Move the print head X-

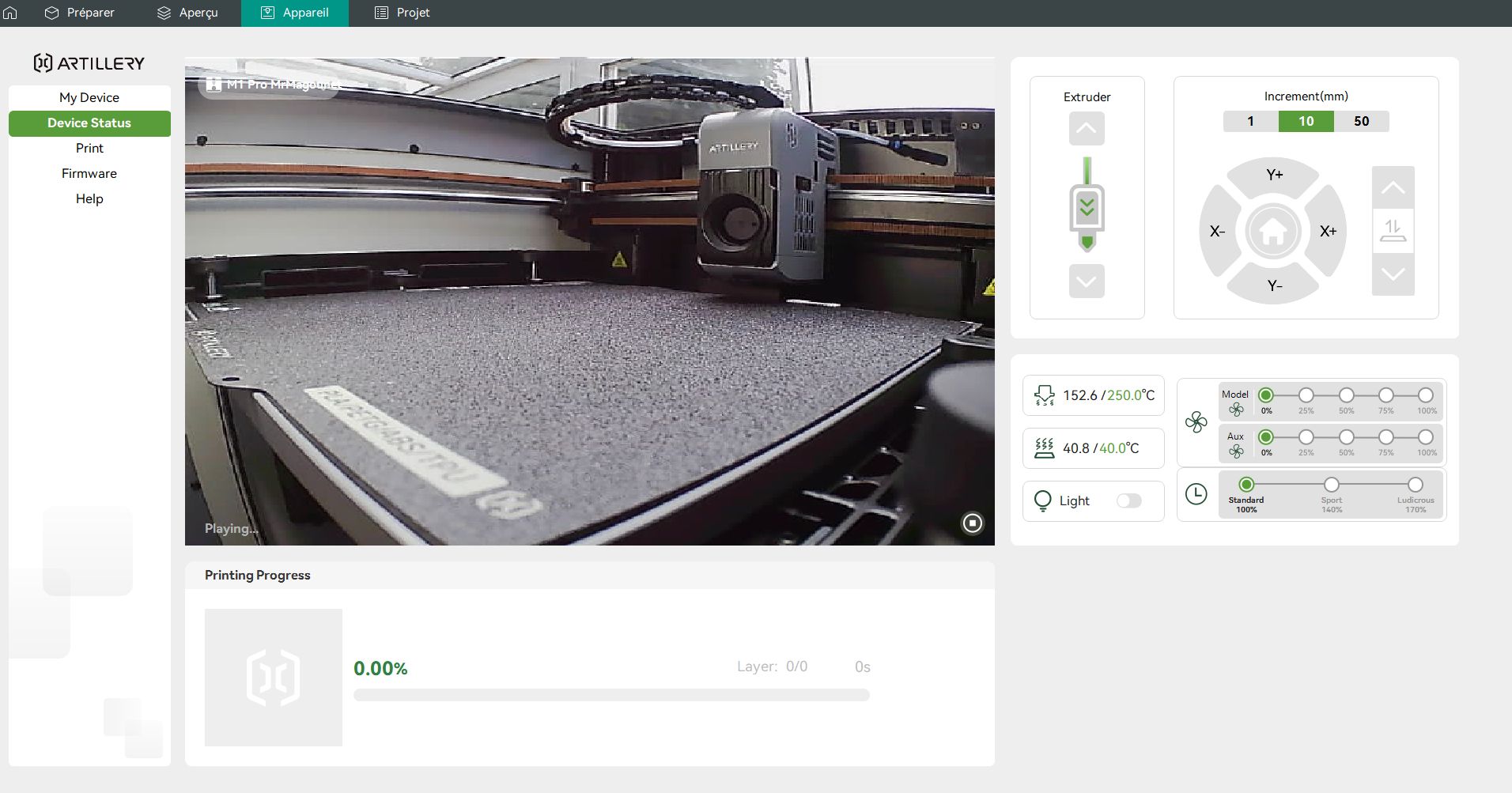[x=1217, y=231]
